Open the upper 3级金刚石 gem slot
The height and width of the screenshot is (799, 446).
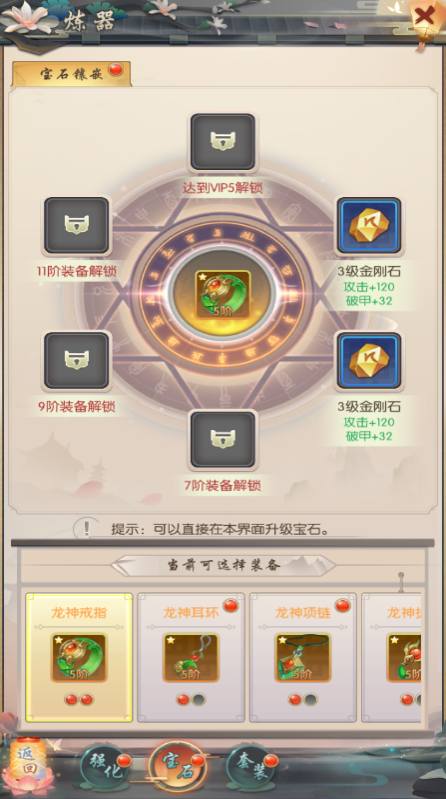369,225
